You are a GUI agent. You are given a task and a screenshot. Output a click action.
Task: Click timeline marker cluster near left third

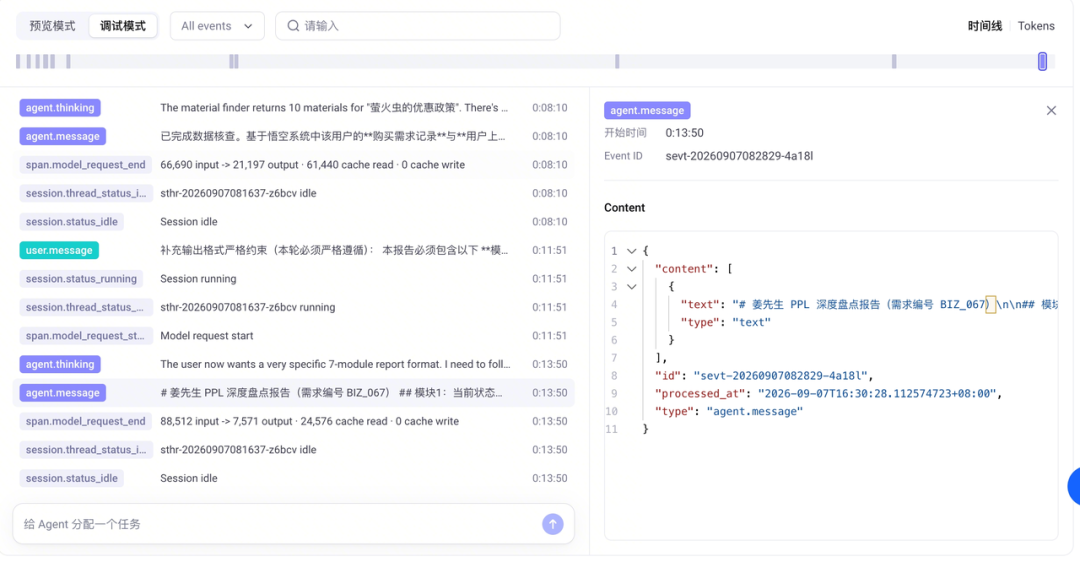click(234, 61)
